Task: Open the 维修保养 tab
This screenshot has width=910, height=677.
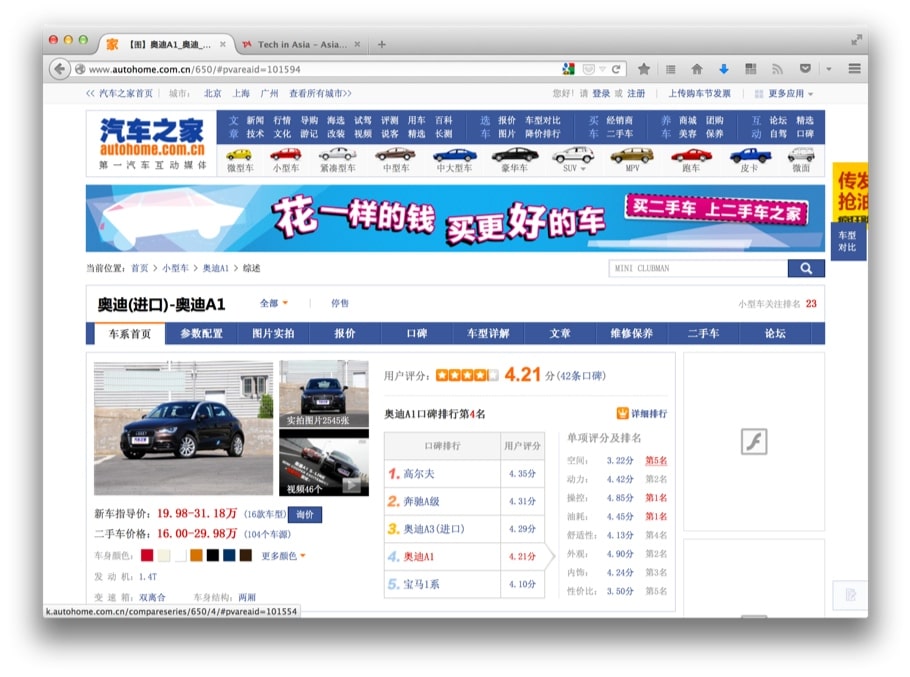Action: coord(632,334)
